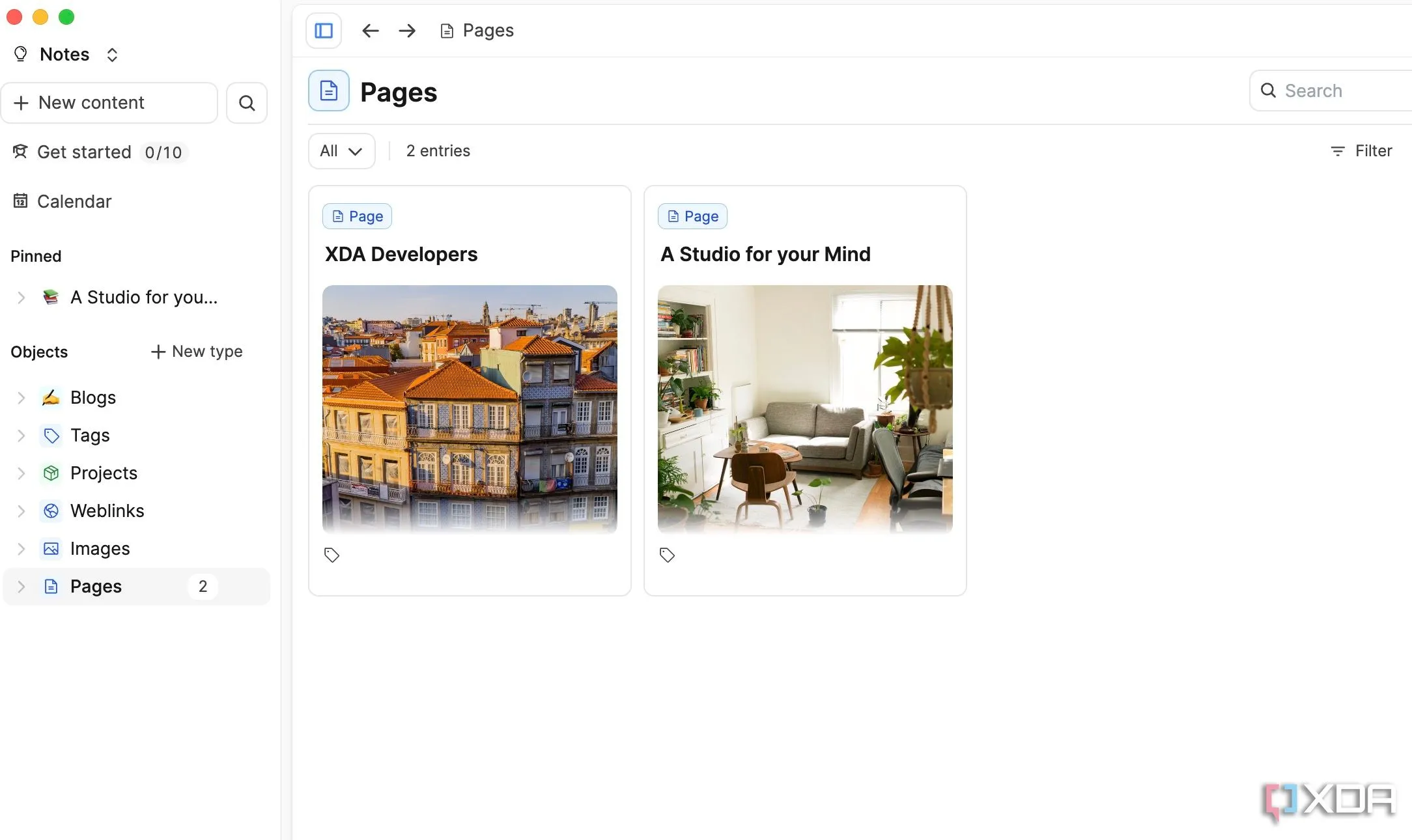Toggle the sidebar panel icon
Viewport: 1412px width, 840px height.
[324, 31]
